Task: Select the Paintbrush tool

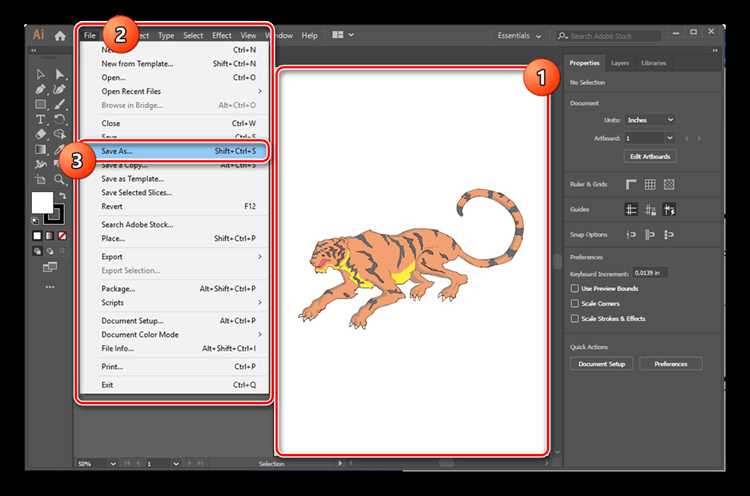Action: 60,104
